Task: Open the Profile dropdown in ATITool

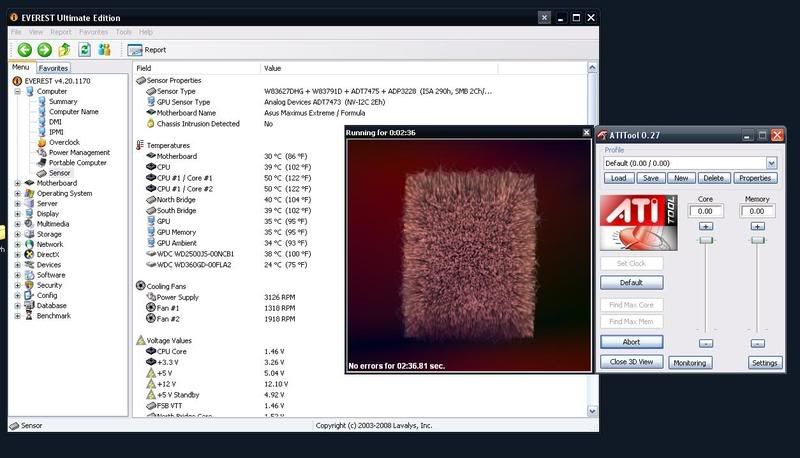Action: point(771,163)
